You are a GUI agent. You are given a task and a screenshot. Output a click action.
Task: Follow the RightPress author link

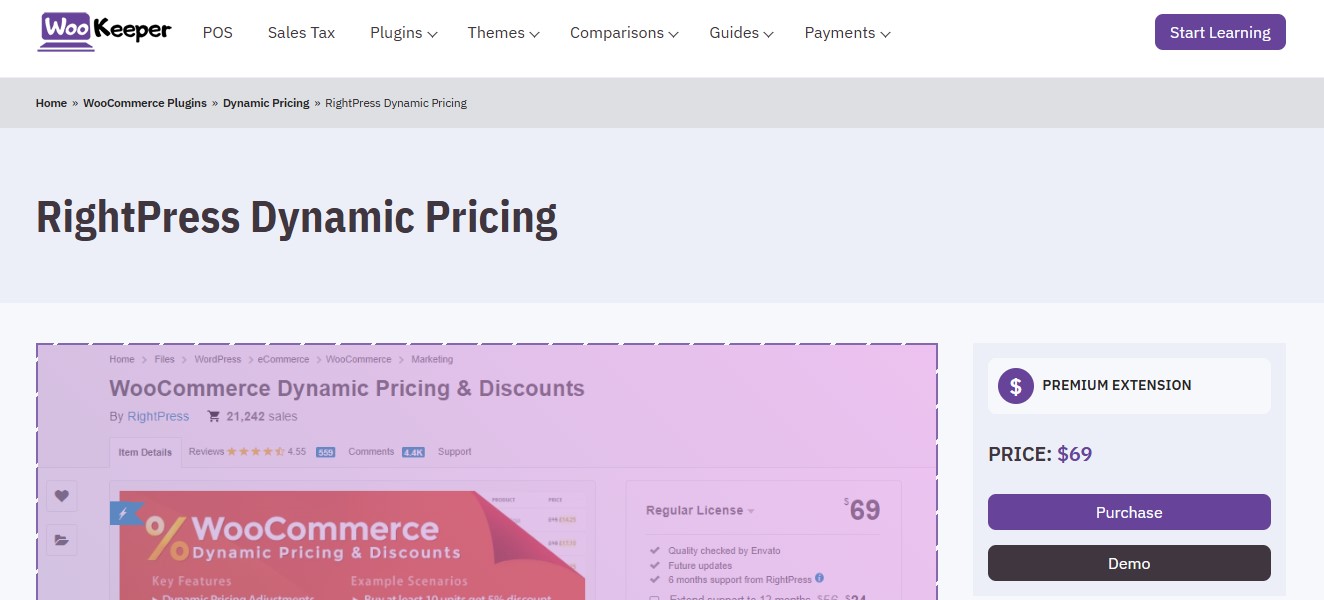click(x=158, y=416)
